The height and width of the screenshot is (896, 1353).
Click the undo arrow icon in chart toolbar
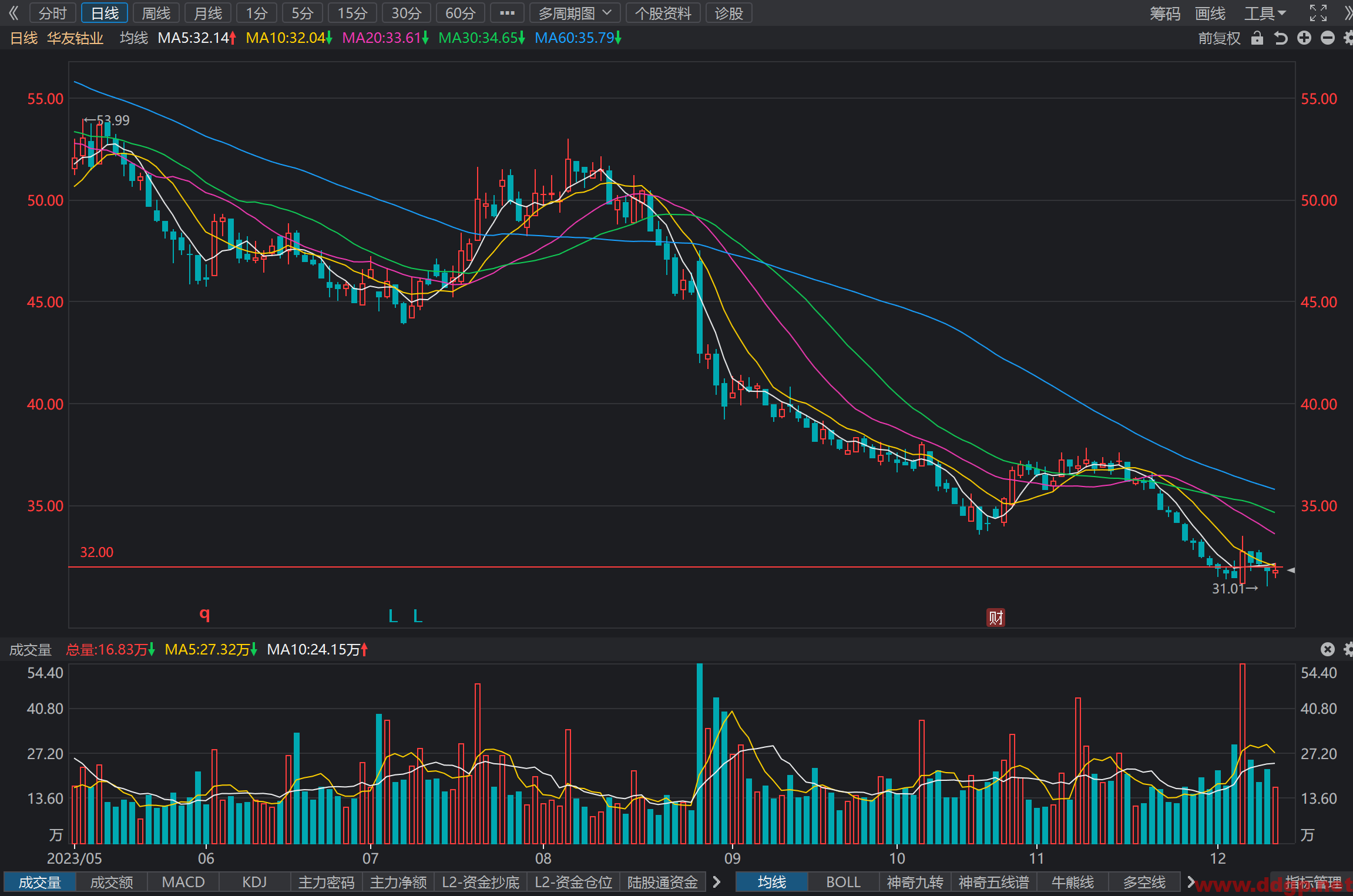(x=1281, y=38)
